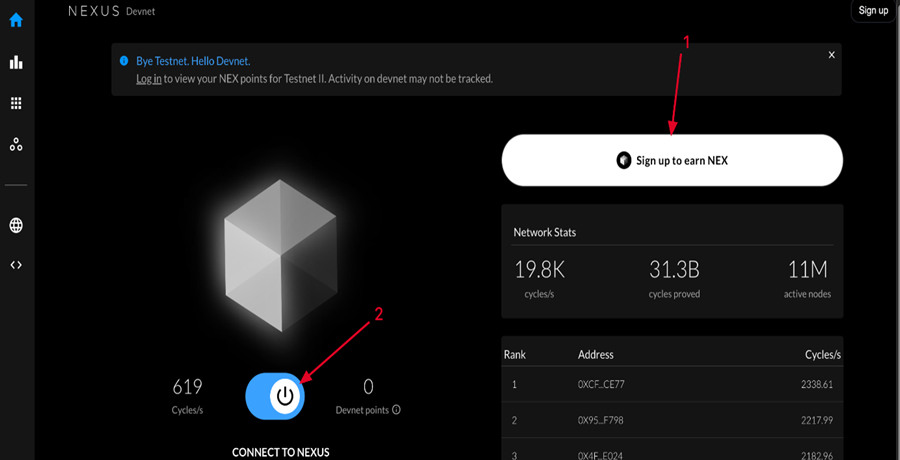Open the bar chart leaderboard icon
Image resolution: width=900 pixels, height=460 pixels.
[16, 62]
